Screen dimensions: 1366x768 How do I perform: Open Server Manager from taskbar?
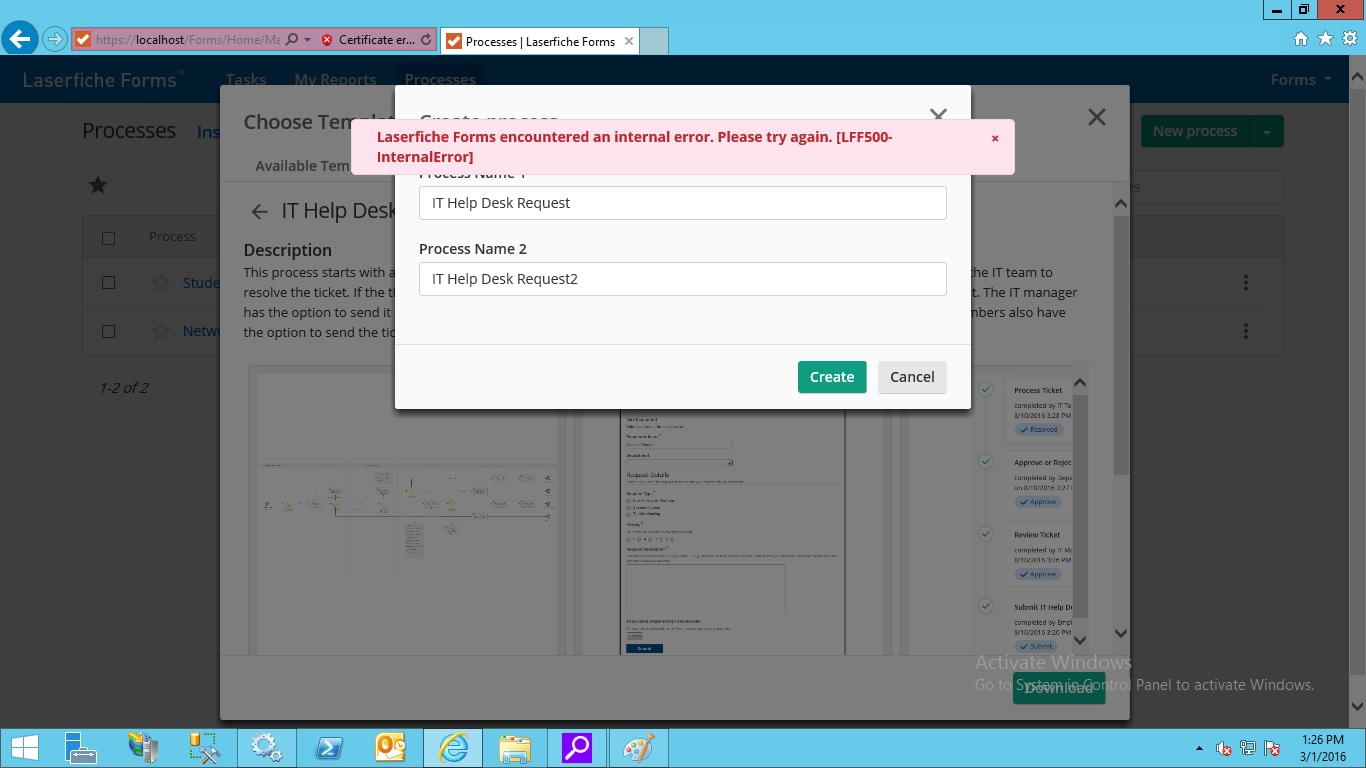coord(80,748)
